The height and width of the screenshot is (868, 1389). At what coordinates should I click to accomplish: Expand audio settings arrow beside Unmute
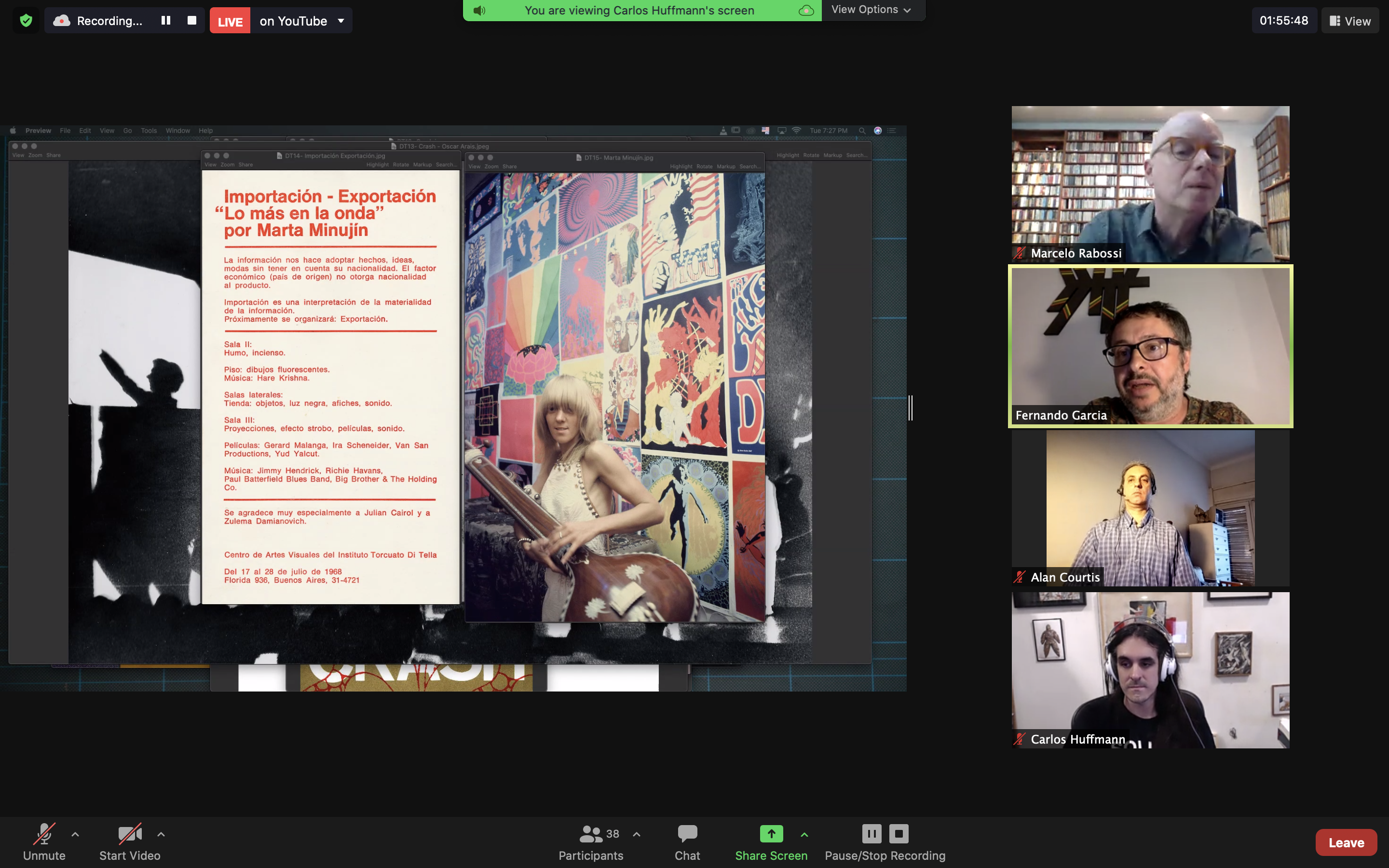(75, 834)
